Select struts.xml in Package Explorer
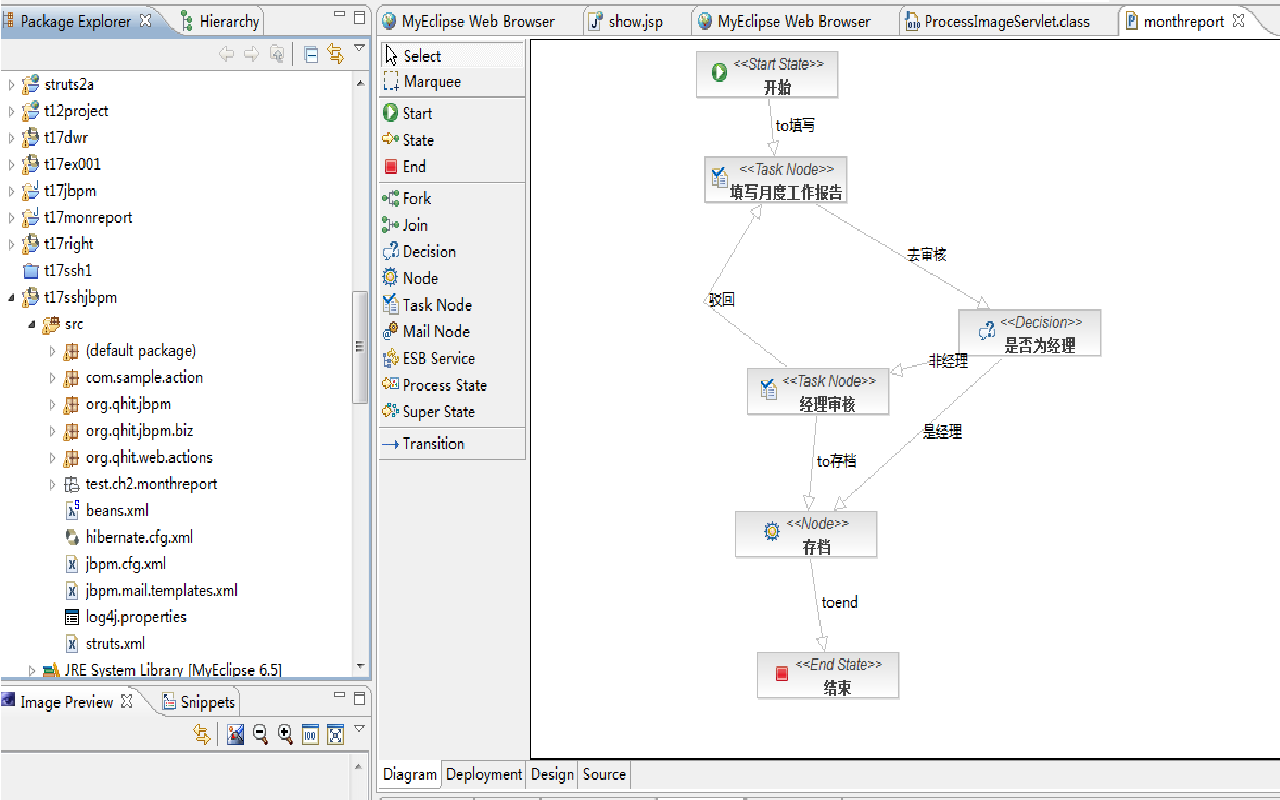1280x800 pixels. point(115,644)
